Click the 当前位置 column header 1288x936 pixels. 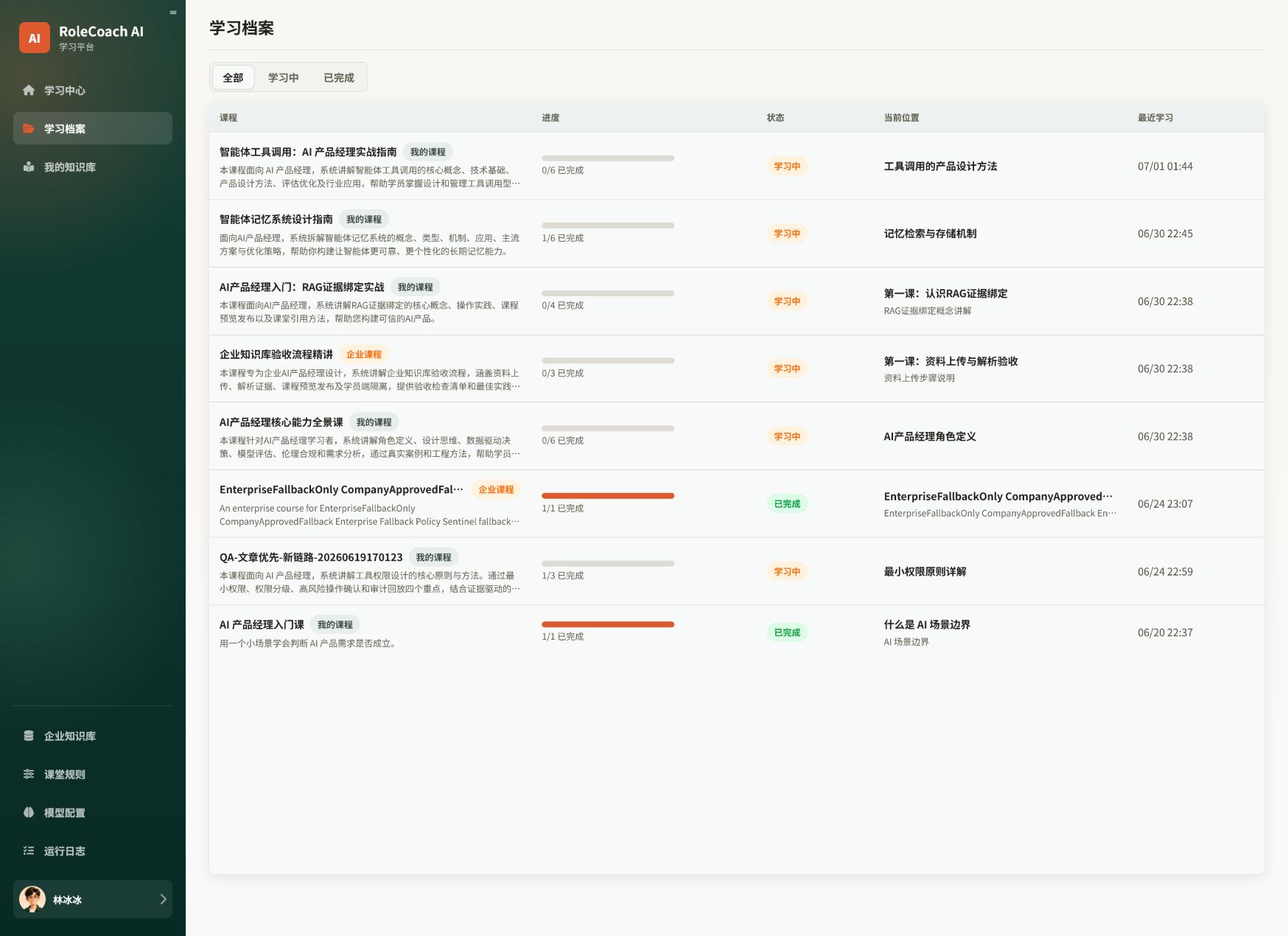(901, 118)
